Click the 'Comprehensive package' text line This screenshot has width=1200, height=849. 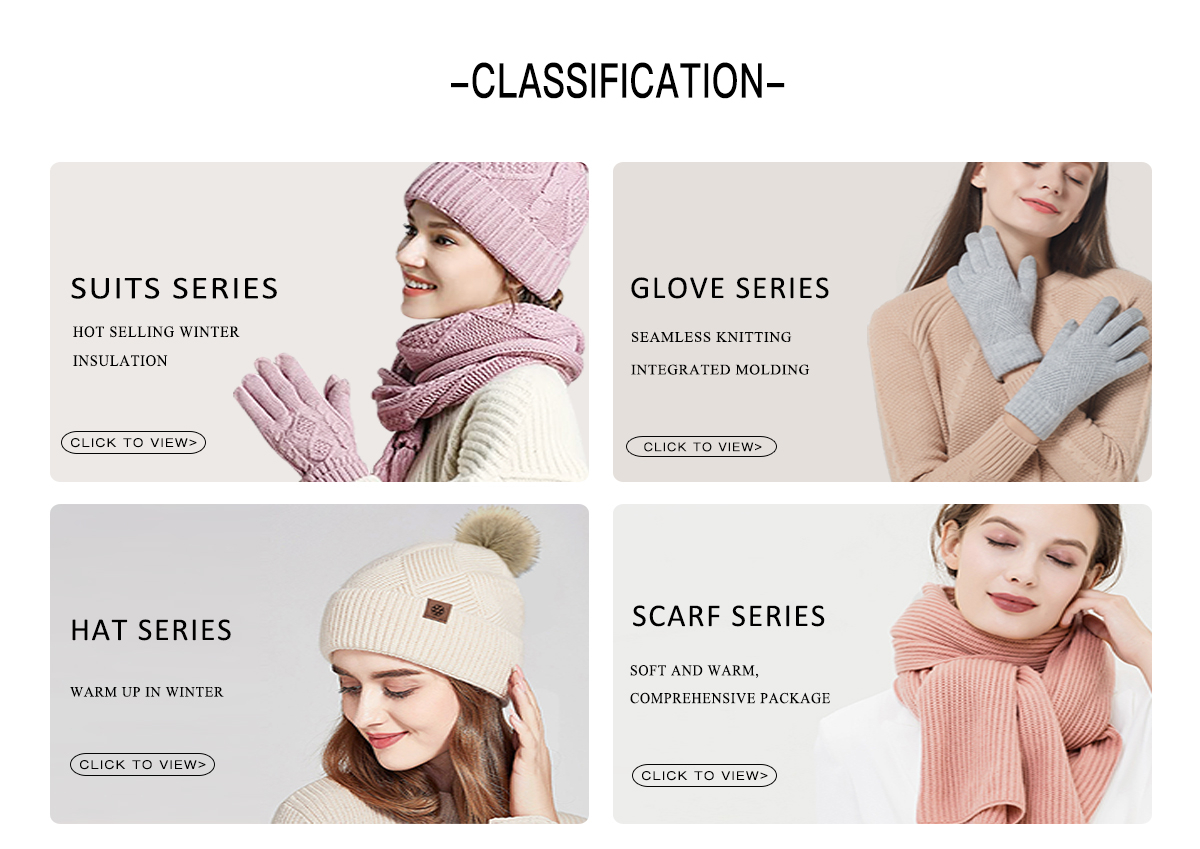point(730,698)
